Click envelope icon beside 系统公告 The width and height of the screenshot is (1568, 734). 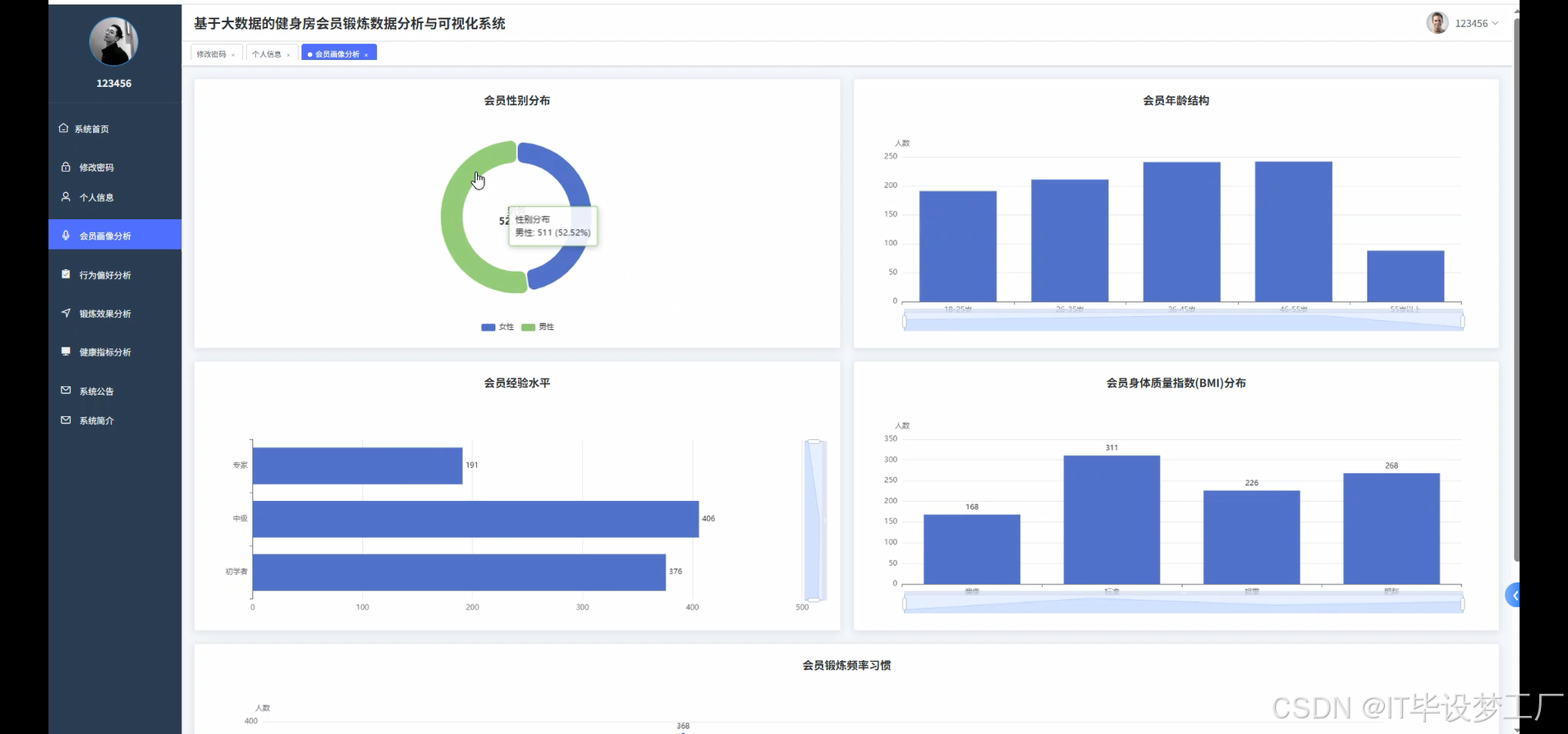(x=66, y=390)
